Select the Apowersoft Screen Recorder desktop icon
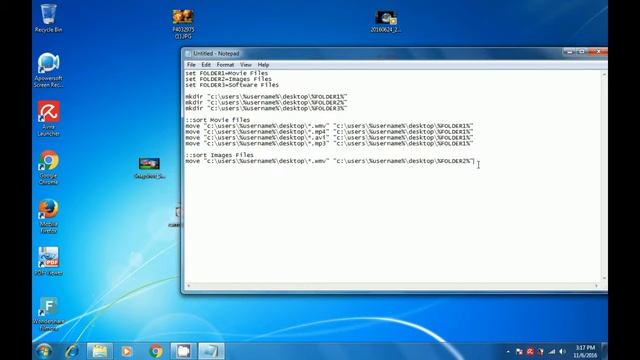The image size is (640, 360). (x=48, y=70)
